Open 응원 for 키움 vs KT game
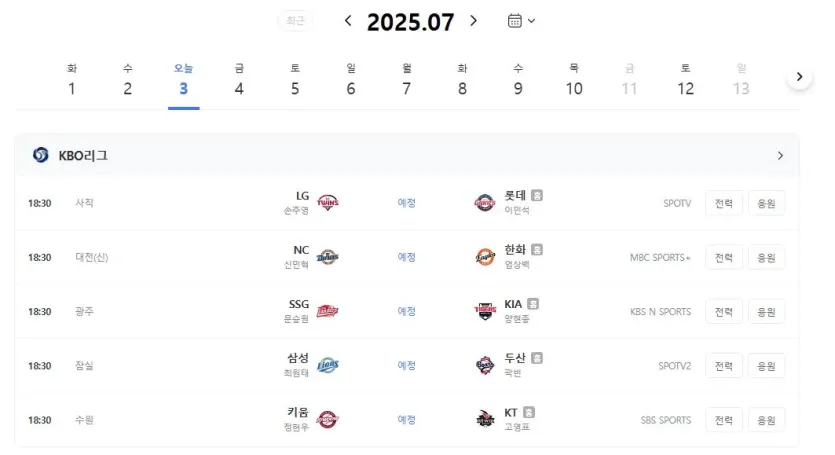This screenshot has width=835, height=455. (x=766, y=420)
